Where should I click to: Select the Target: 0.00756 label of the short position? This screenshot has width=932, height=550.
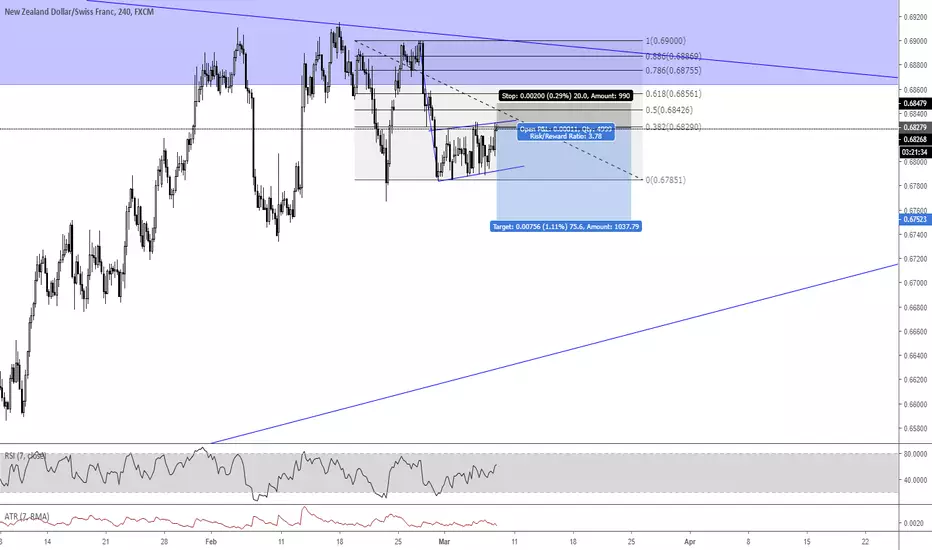[x=566, y=227]
